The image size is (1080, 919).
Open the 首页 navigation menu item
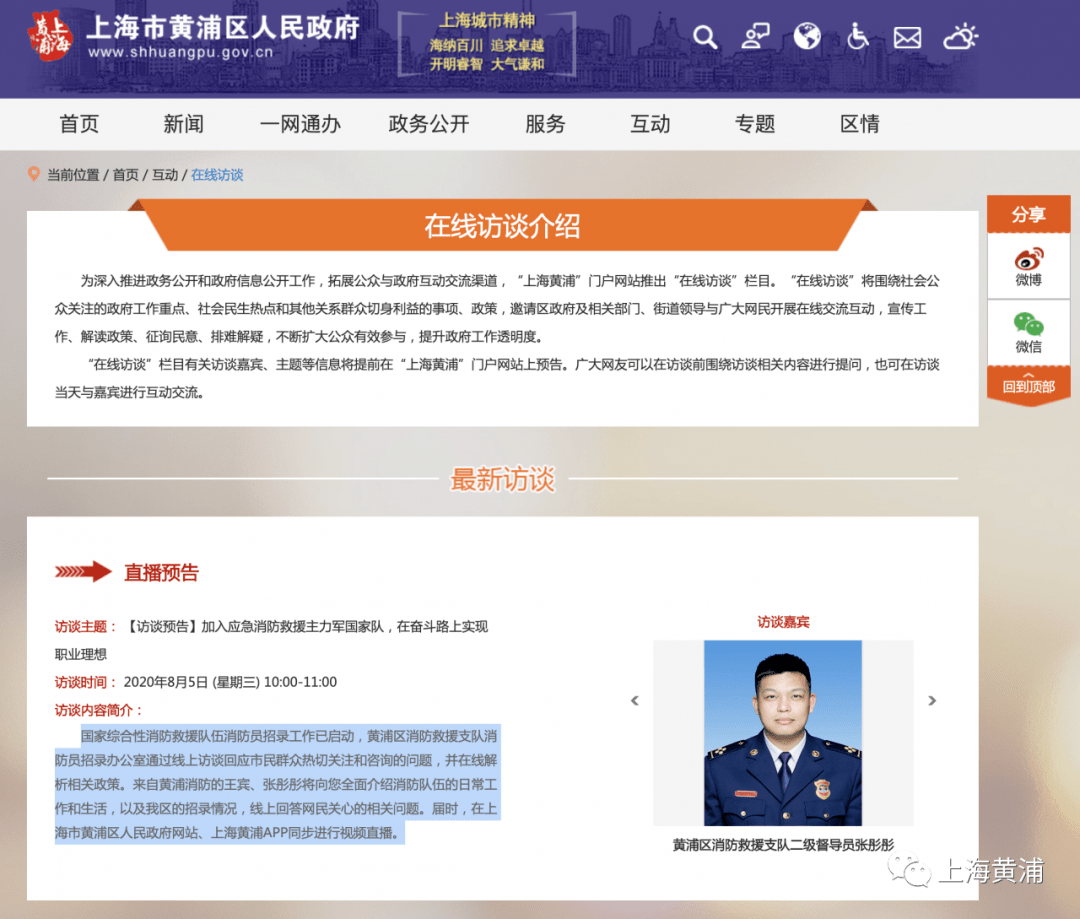coord(79,124)
